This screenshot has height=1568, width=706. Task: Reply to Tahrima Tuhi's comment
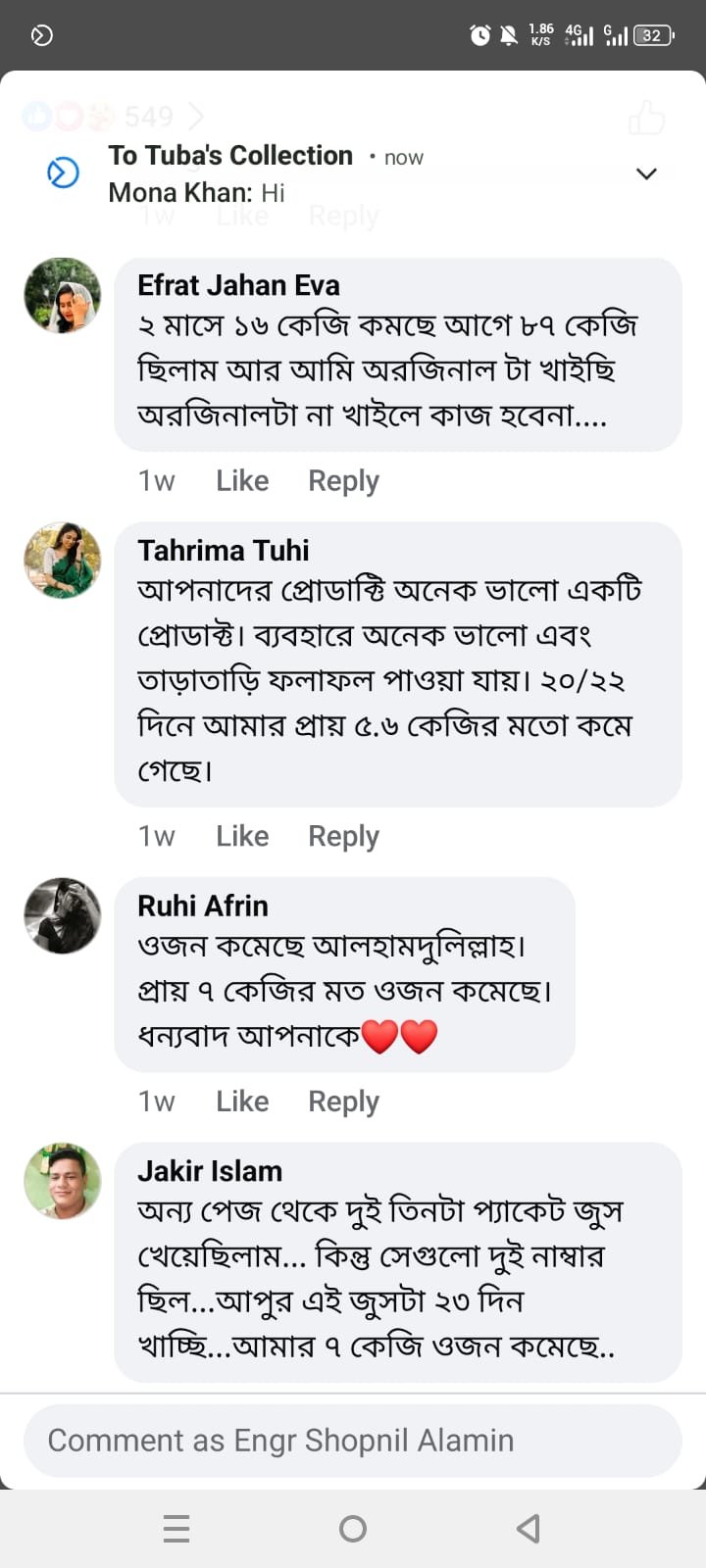[343, 836]
